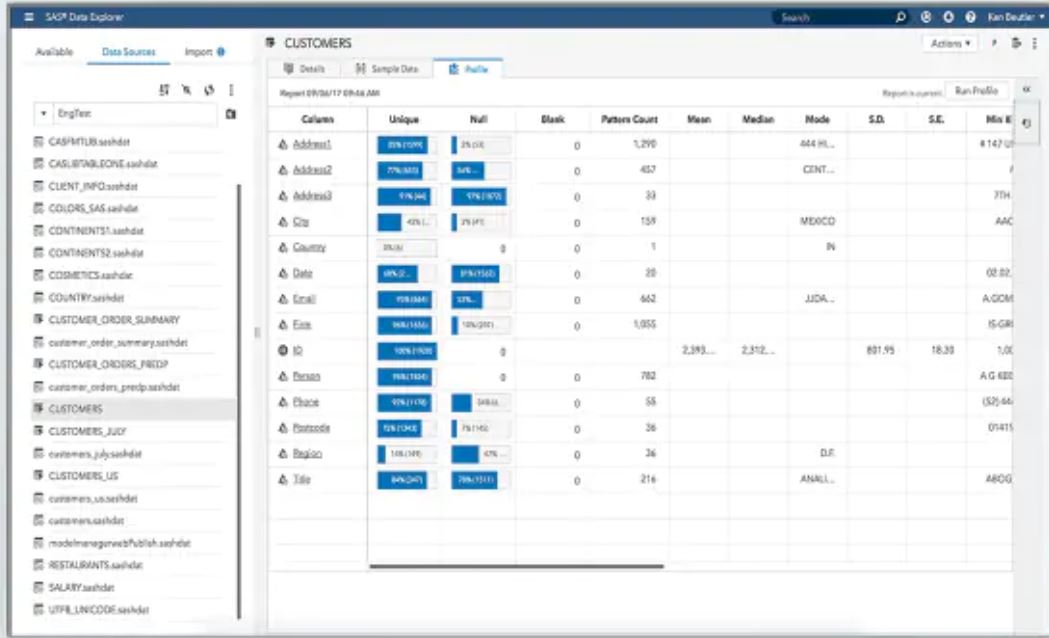This screenshot has height=638, width=1049.
Task: Click the Run Profile button
Action: coord(976,91)
